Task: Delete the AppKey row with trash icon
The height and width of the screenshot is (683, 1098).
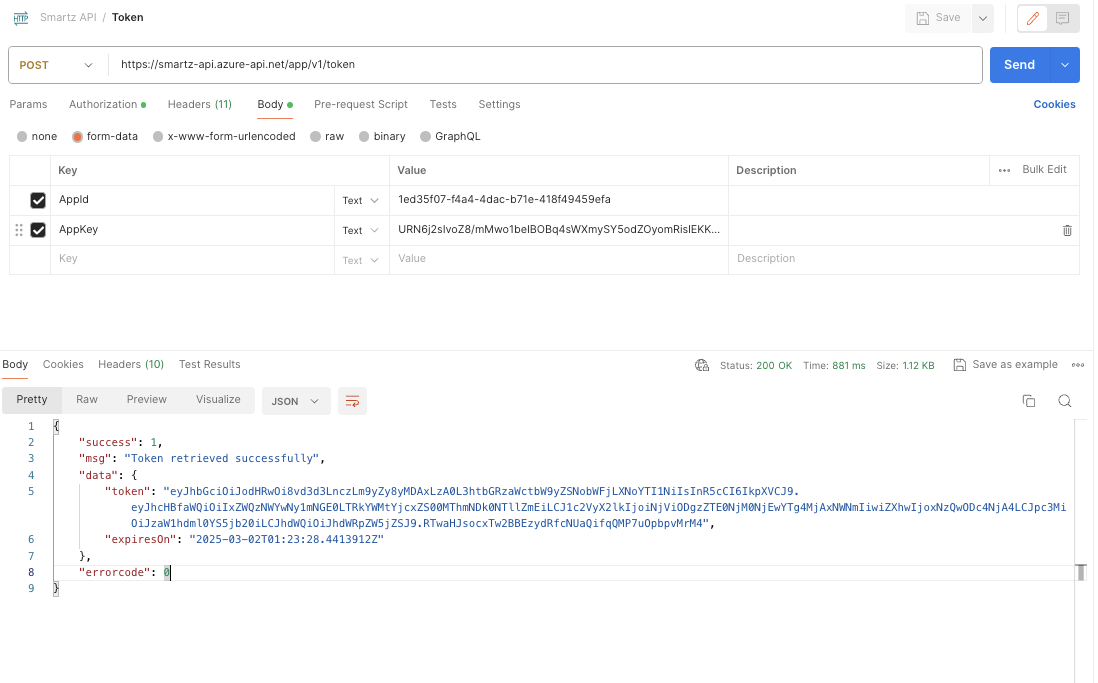Action: click(1067, 230)
